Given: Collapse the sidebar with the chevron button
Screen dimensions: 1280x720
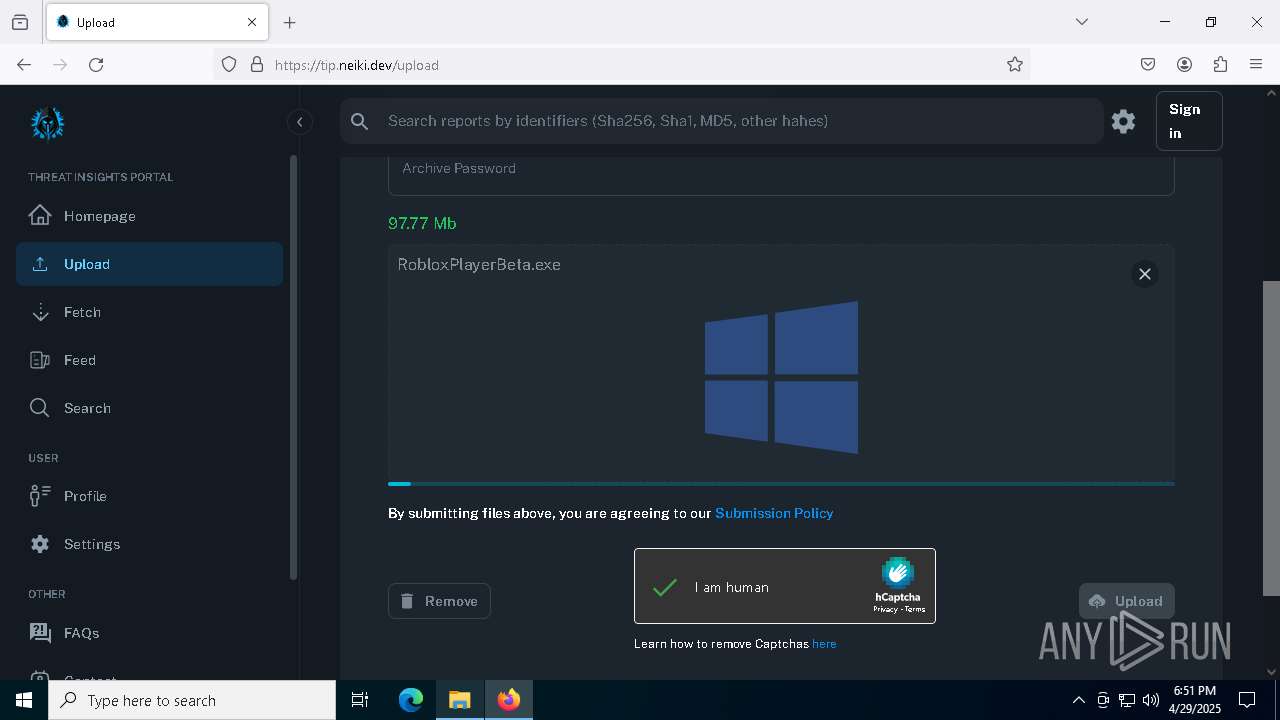Looking at the screenshot, I should (x=300, y=122).
